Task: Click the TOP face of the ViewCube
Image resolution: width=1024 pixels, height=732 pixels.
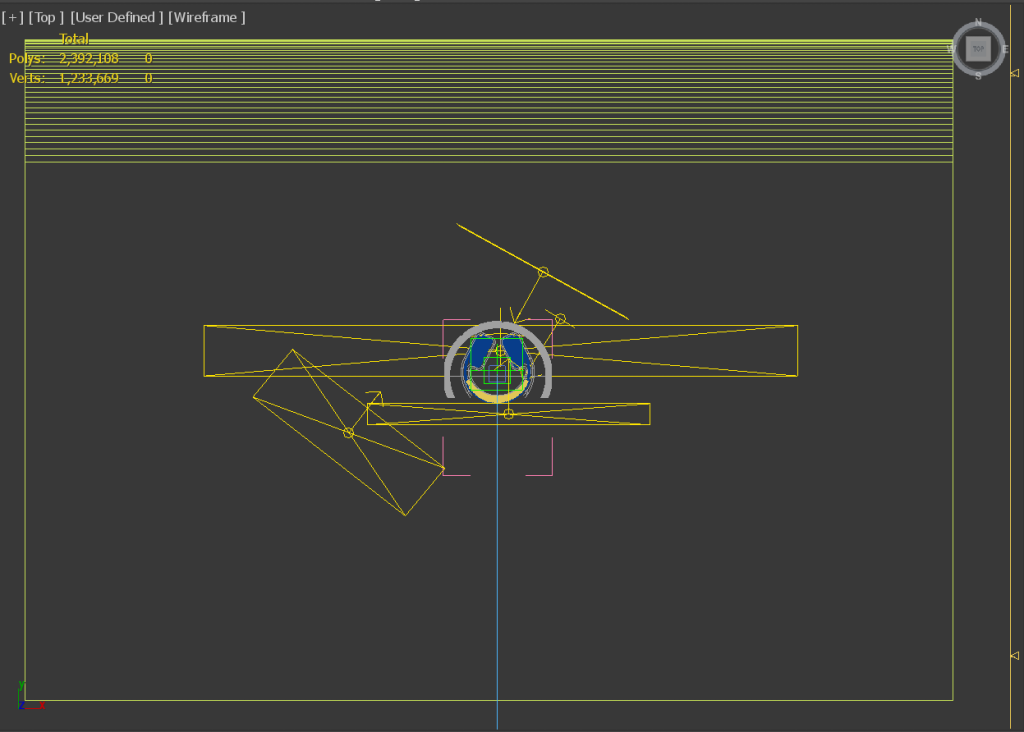Action: [978, 49]
